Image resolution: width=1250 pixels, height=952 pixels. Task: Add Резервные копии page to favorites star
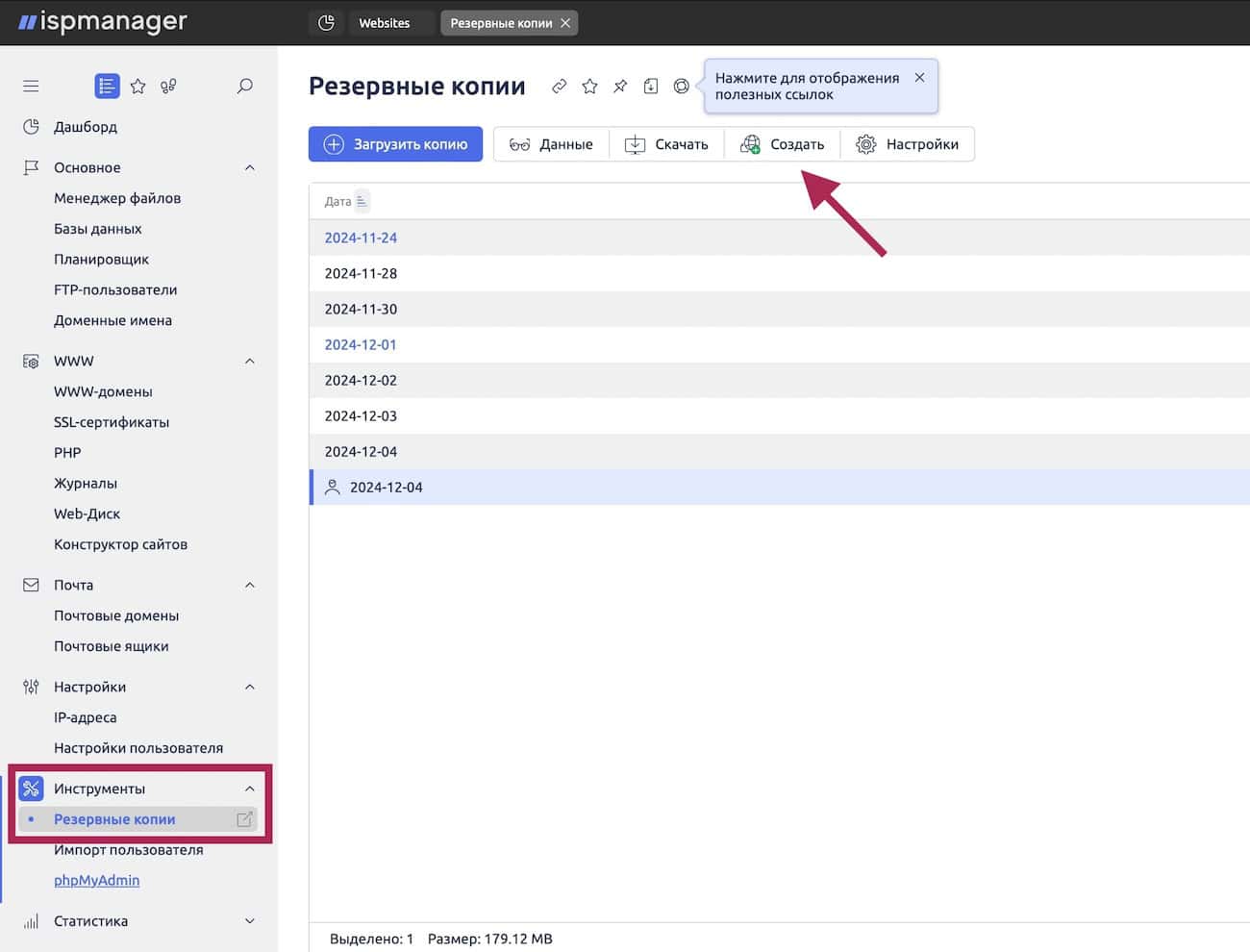tap(589, 87)
